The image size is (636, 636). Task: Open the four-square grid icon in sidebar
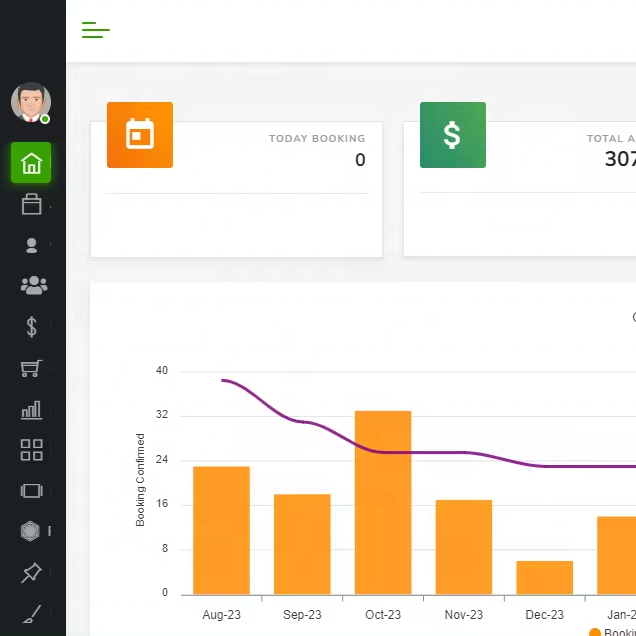pyautogui.click(x=32, y=450)
